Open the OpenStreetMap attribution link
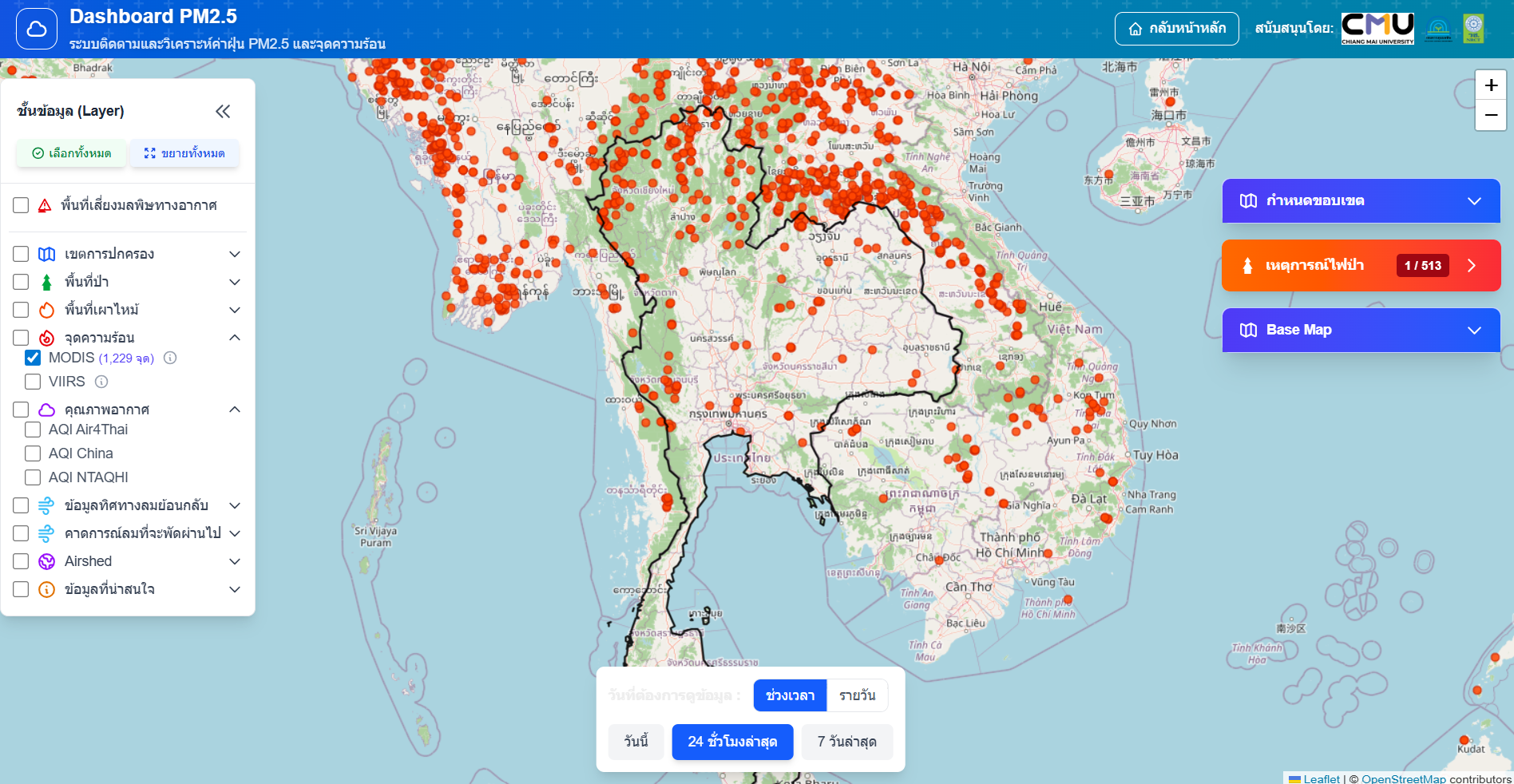 click(1403, 778)
